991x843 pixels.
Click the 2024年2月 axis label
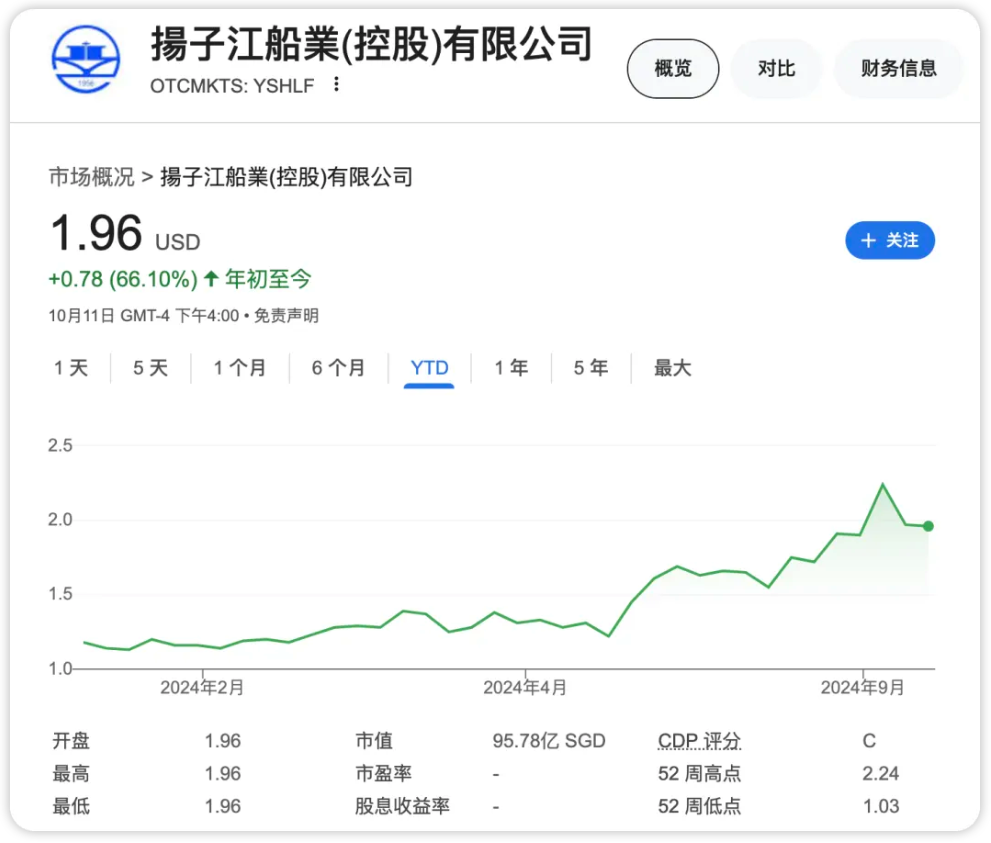(x=202, y=688)
